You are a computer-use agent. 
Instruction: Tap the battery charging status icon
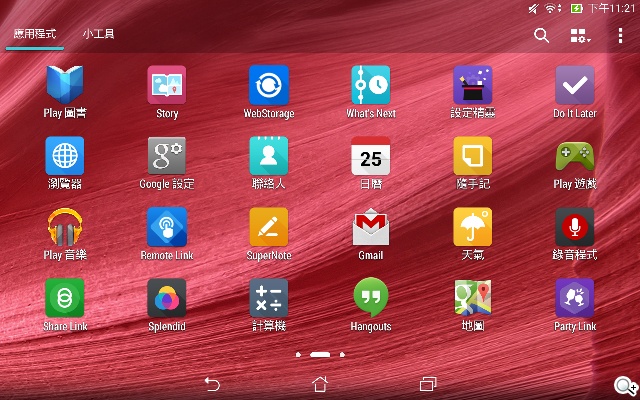pyautogui.click(x=576, y=8)
